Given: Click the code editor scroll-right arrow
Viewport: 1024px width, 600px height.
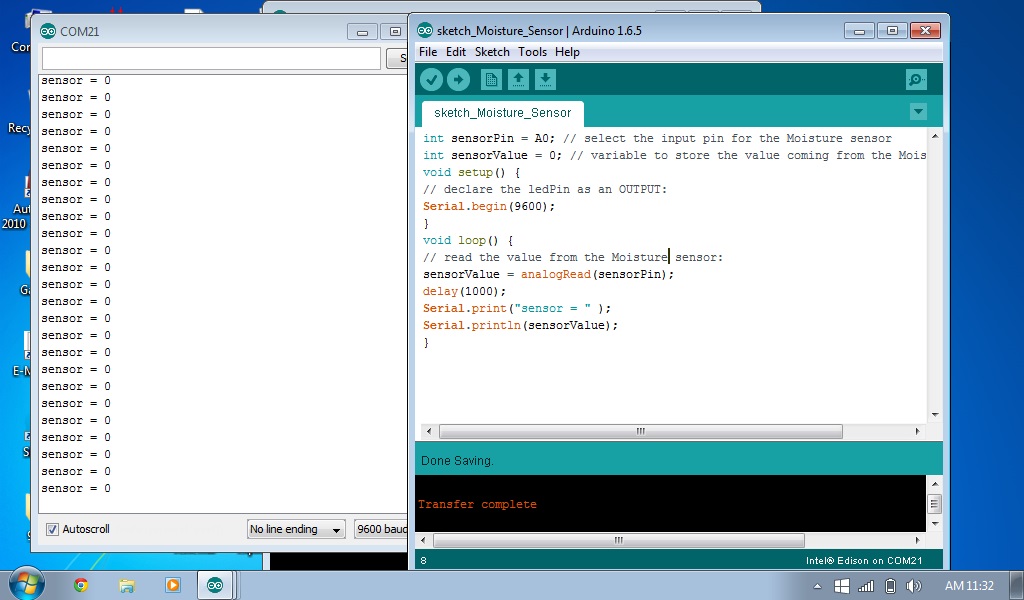Looking at the screenshot, I should pos(918,432).
